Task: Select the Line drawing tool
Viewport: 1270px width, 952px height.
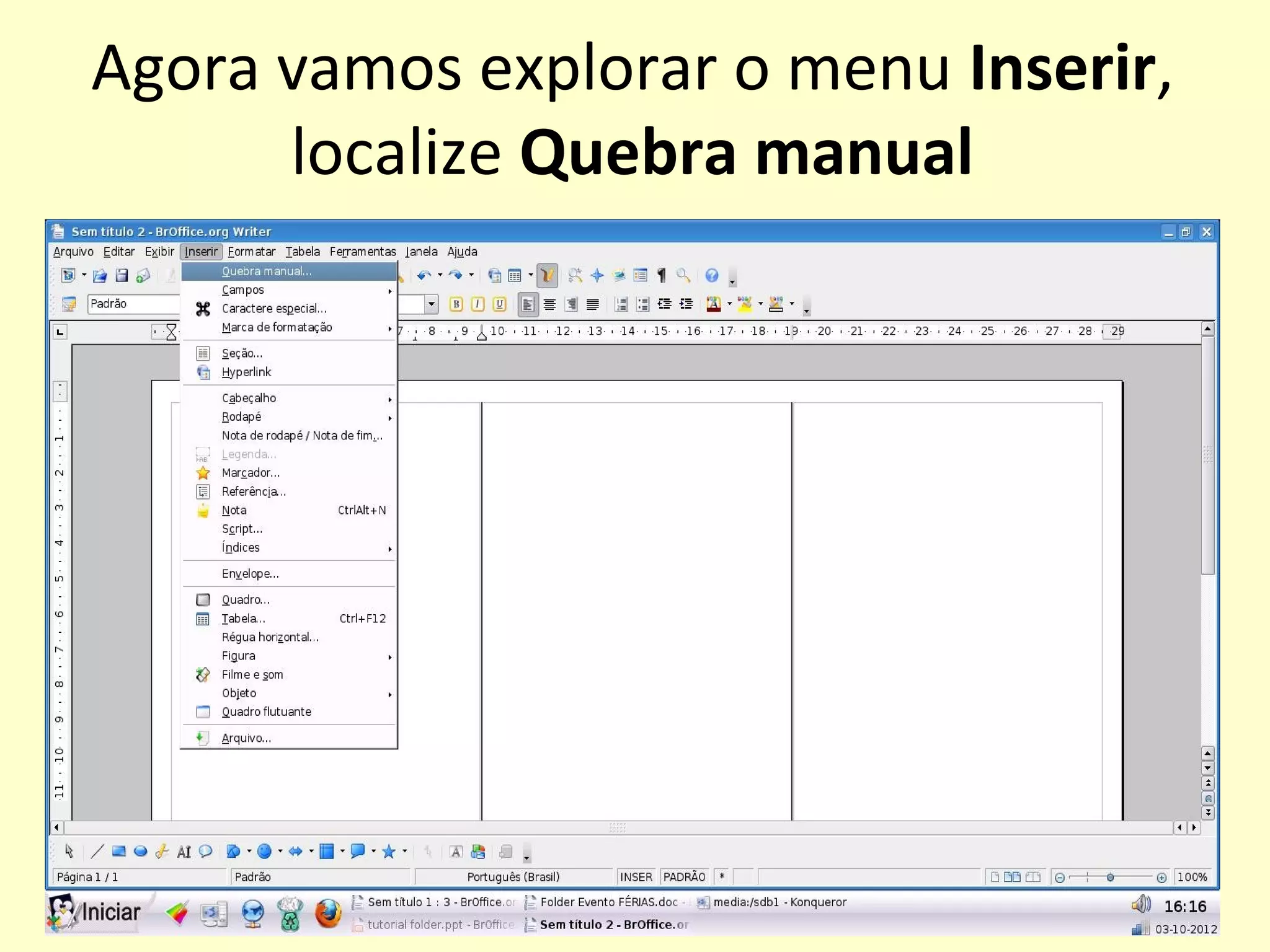Action: click(x=97, y=852)
